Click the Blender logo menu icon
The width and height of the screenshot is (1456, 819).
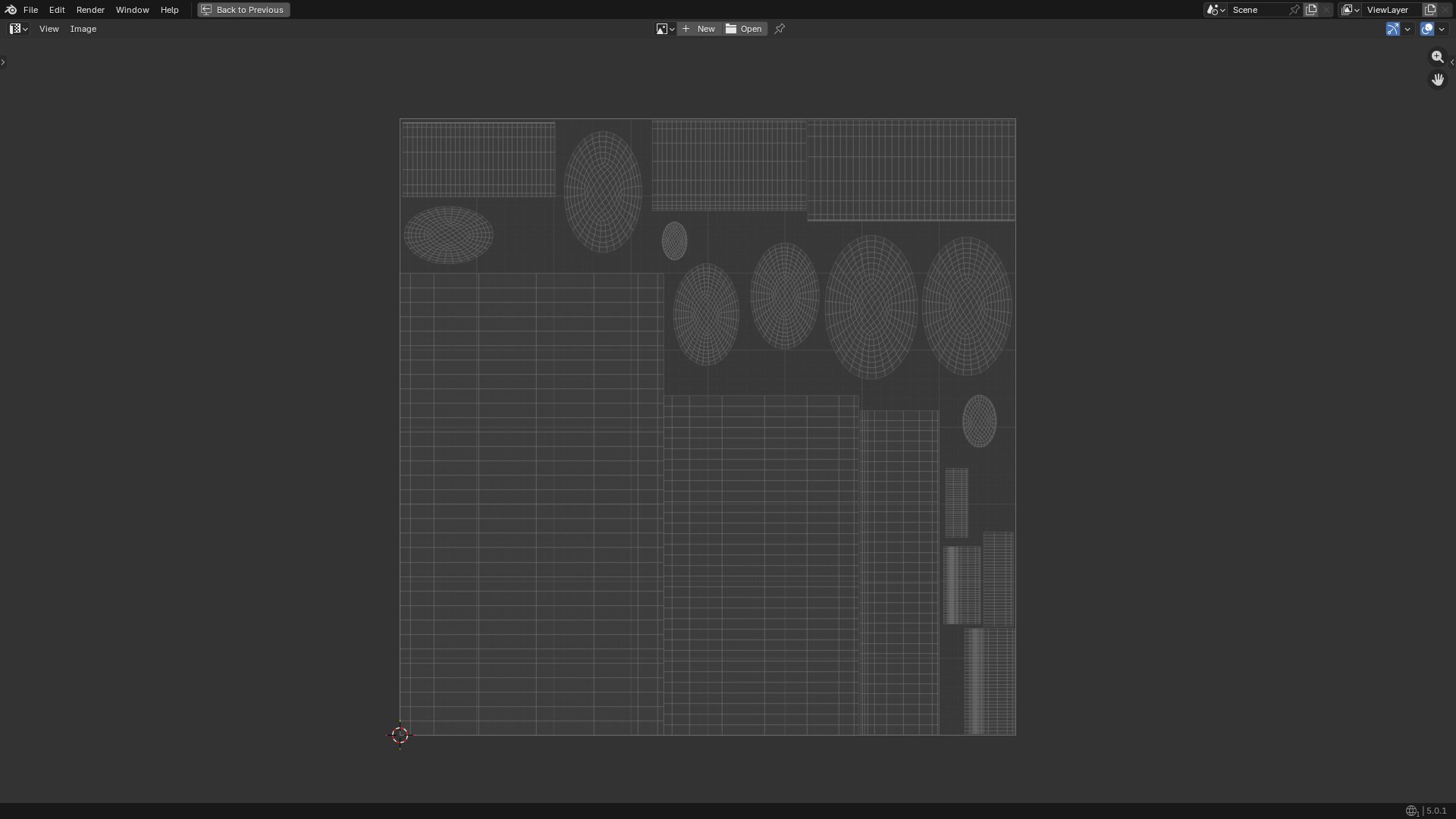point(11,10)
